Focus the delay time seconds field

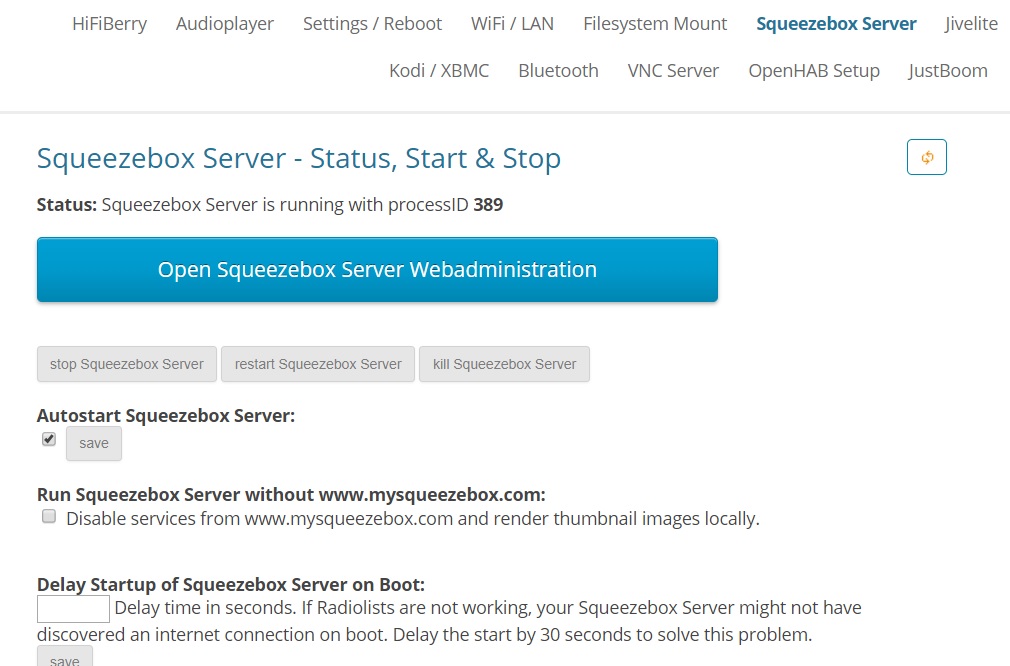pyautogui.click(x=73, y=609)
